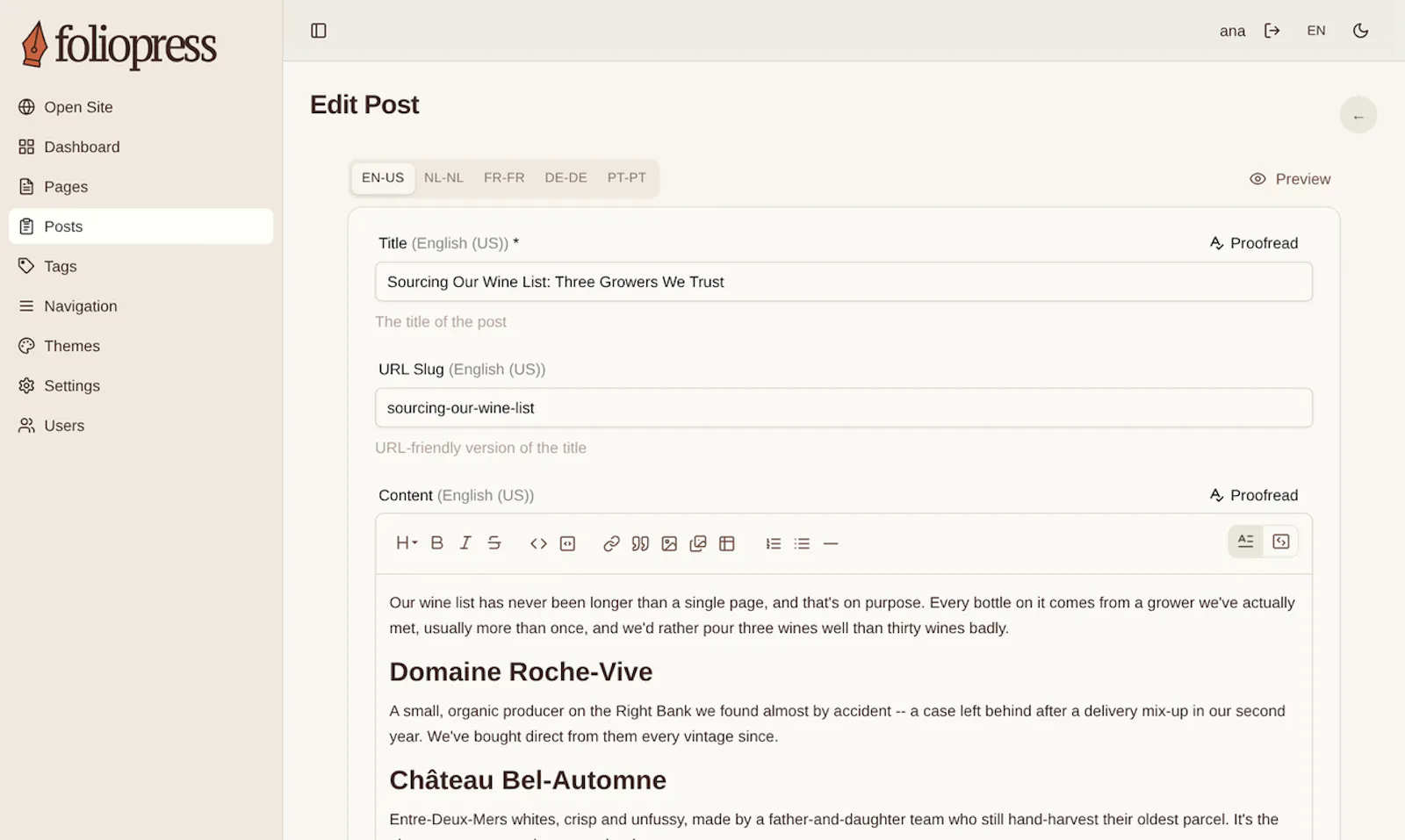
Task: Insert a blockquote
Action: tap(640, 543)
